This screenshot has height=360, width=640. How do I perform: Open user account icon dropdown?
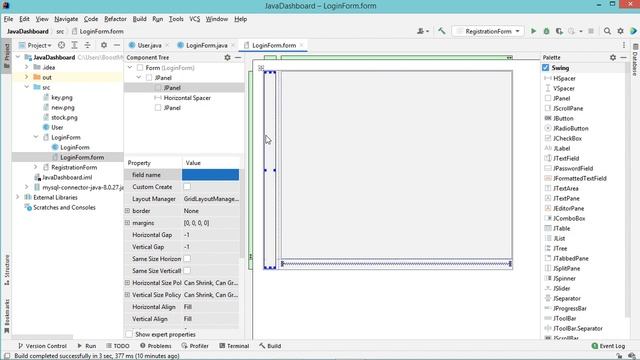coord(422,31)
